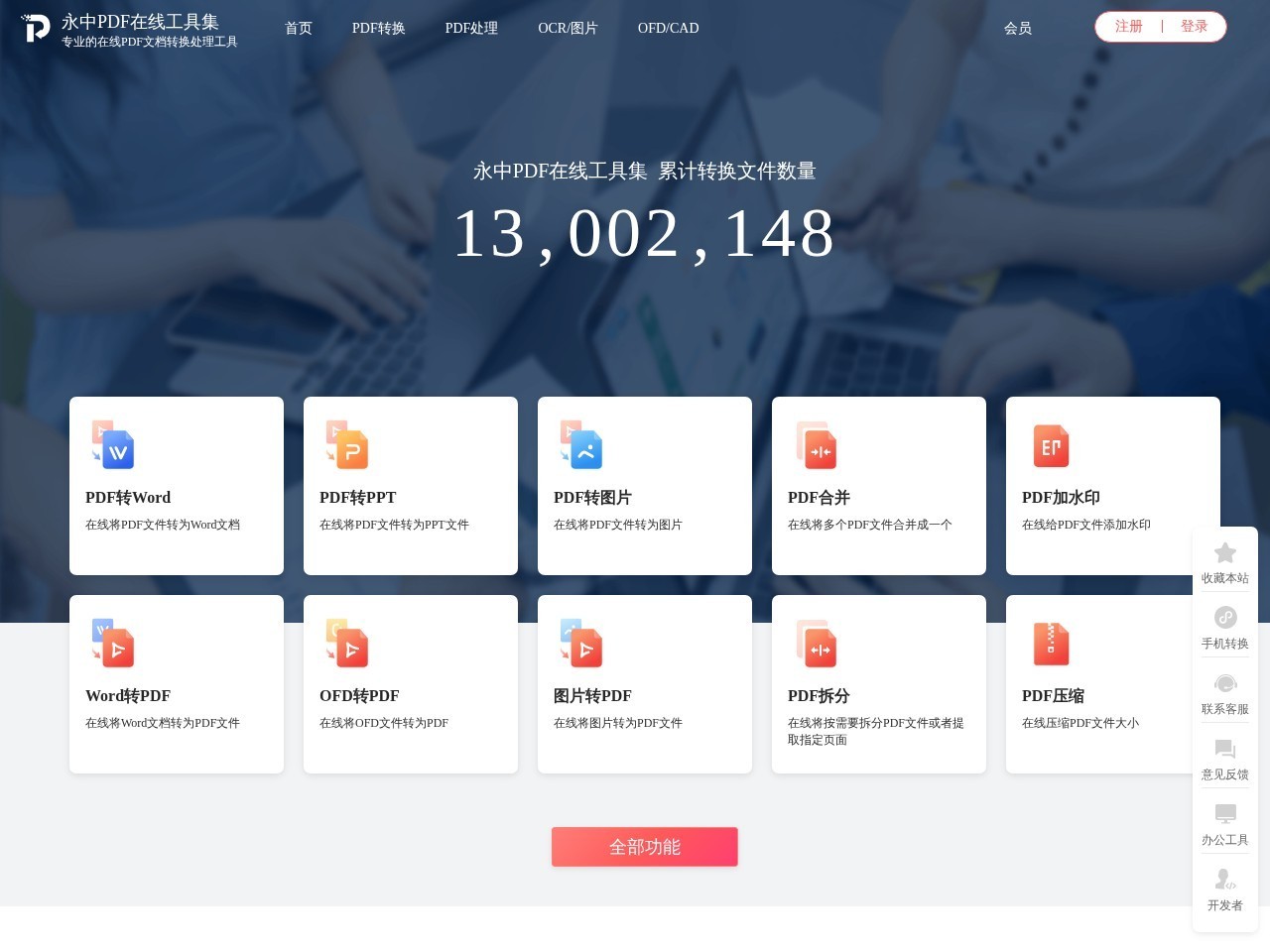
Task: Click the PDF转PPT card title
Action: 357,498
